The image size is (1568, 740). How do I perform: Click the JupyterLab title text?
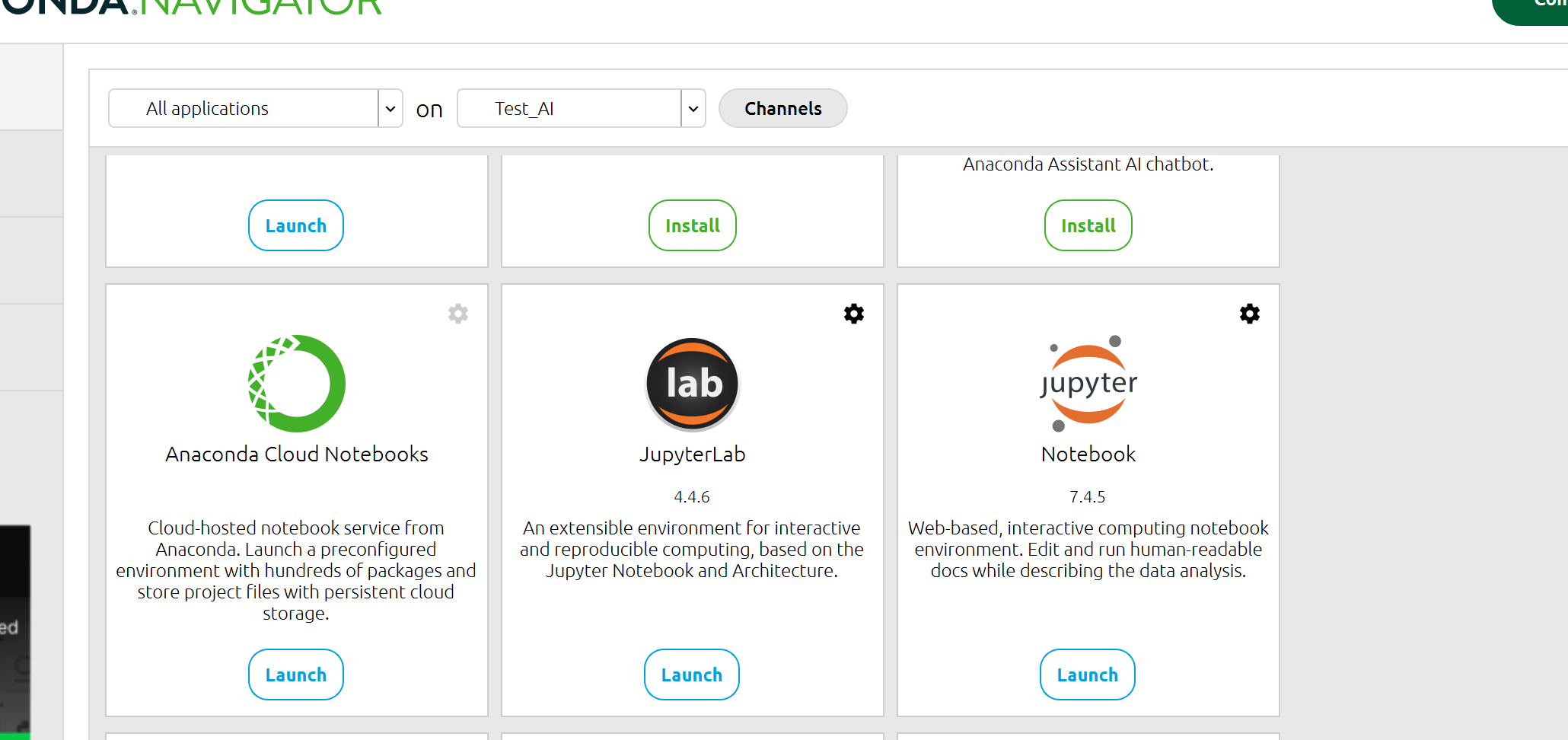(693, 455)
